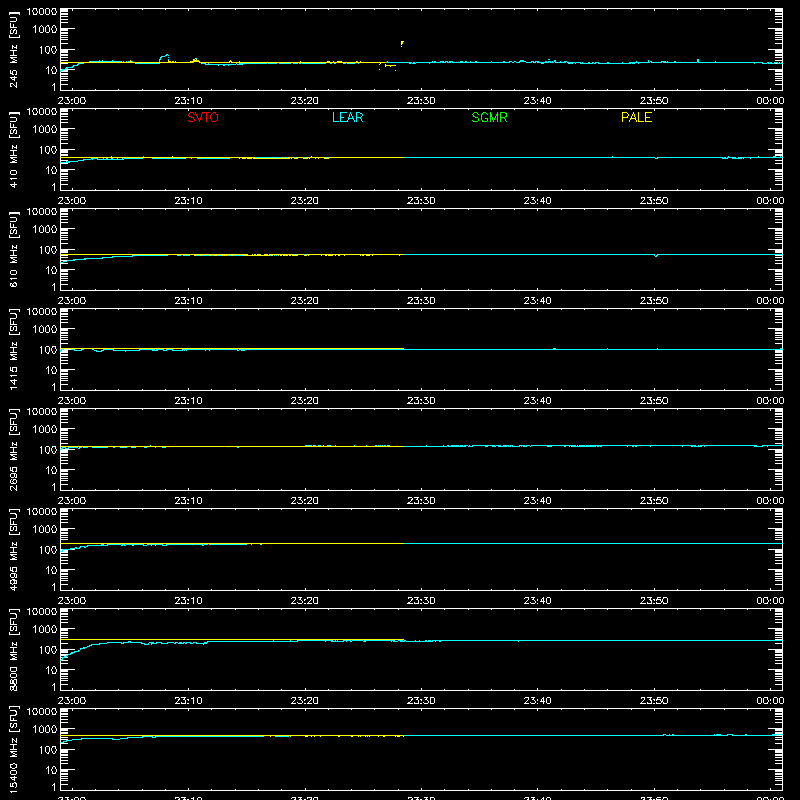800x800 pixels.
Task: Click the 23:20 tick label under 8800 MHz panel
Action: (305, 701)
